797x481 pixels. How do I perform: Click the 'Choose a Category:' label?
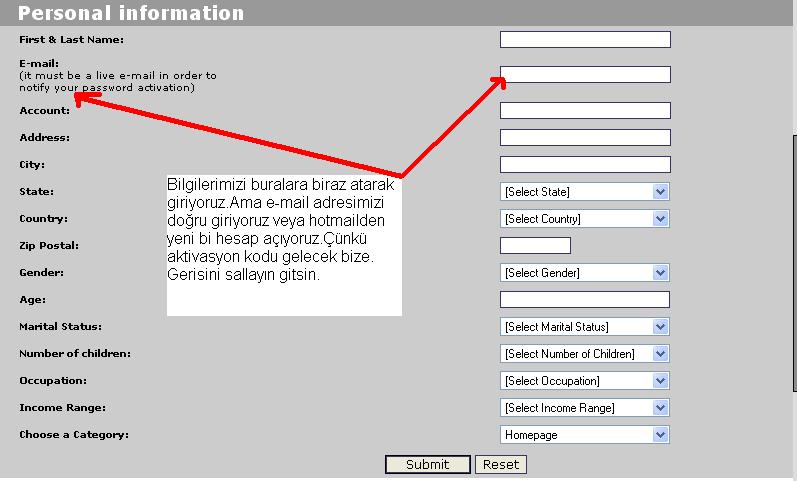click(x=74, y=435)
